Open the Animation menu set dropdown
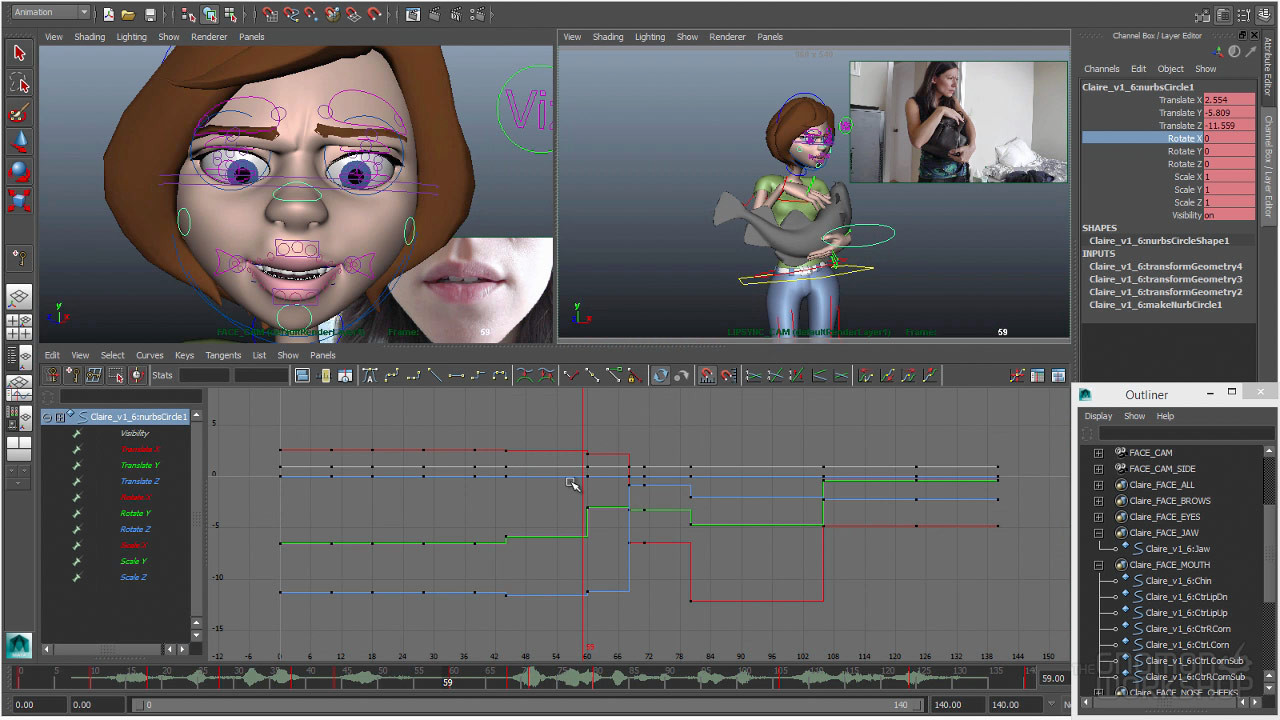1280x720 pixels. pyautogui.click(x=50, y=13)
